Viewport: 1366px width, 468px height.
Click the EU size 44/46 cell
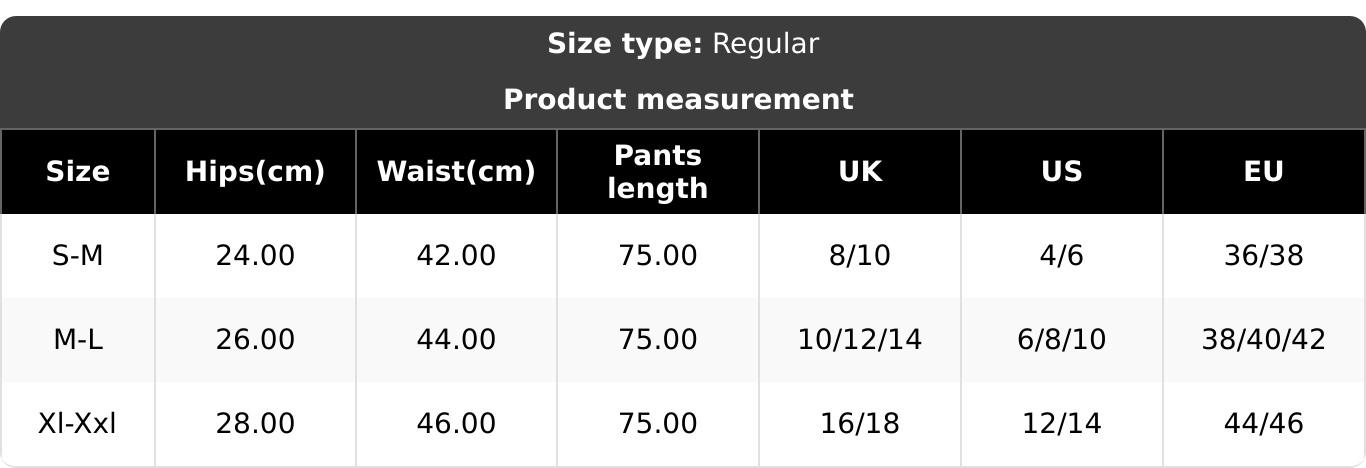click(x=1264, y=424)
